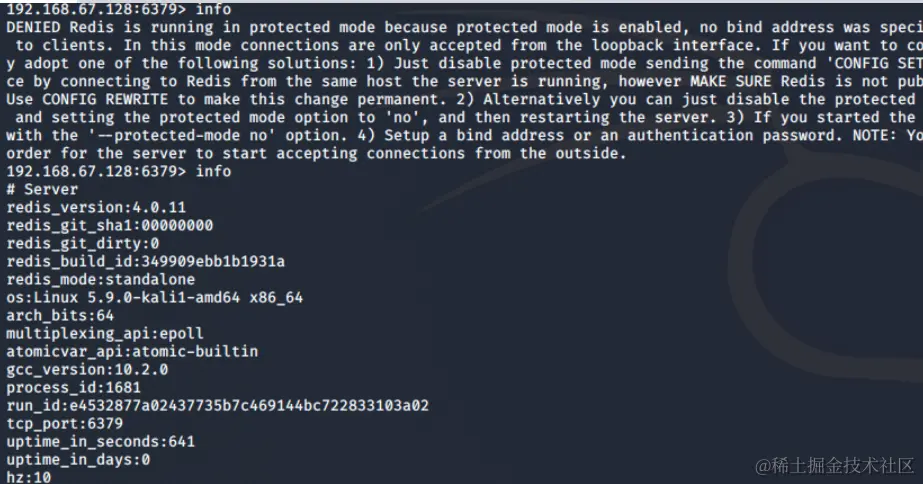Click the arch_bits:64 line
The height and width of the screenshot is (484, 923).
(60, 315)
